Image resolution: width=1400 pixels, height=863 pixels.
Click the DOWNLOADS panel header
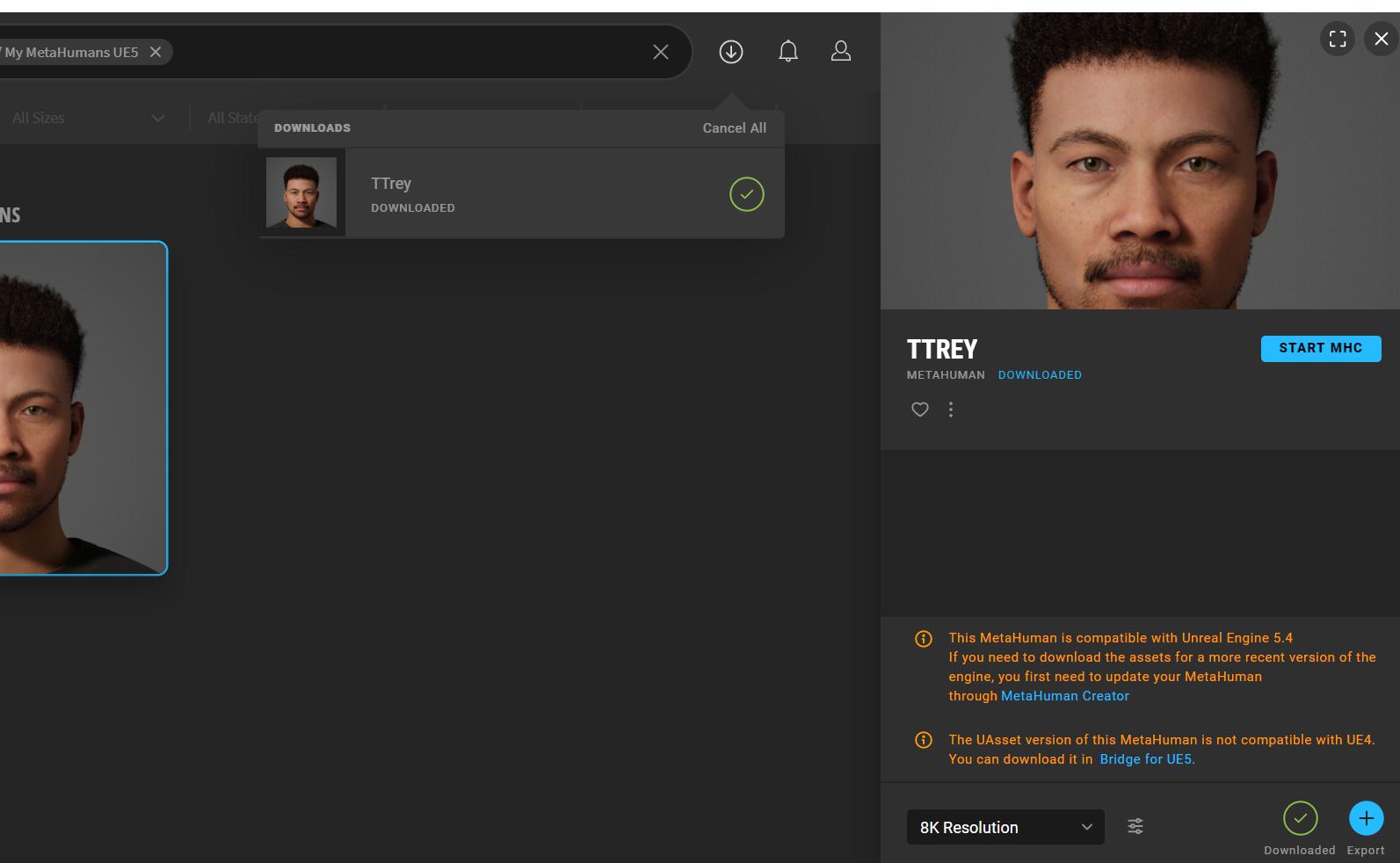click(x=312, y=128)
